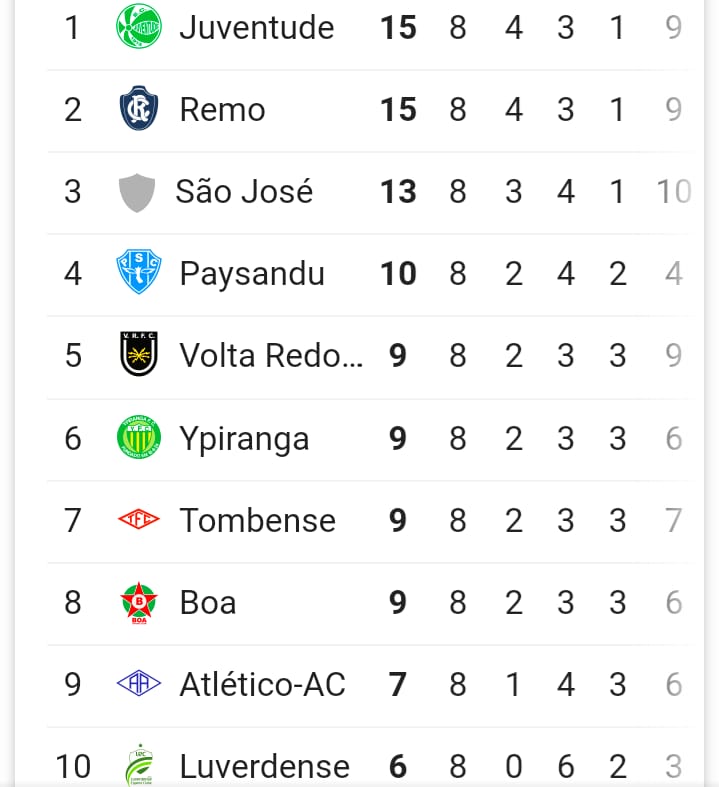The image size is (719, 787).
Task: Click the Atlético-AC club logo
Action: click(138, 684)
